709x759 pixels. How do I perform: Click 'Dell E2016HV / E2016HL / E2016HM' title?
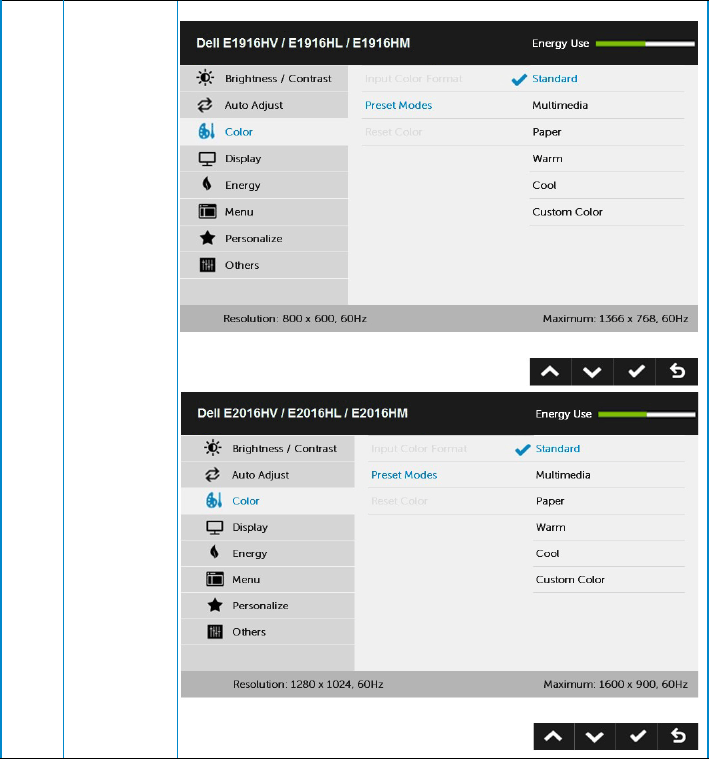click(302, 413)
